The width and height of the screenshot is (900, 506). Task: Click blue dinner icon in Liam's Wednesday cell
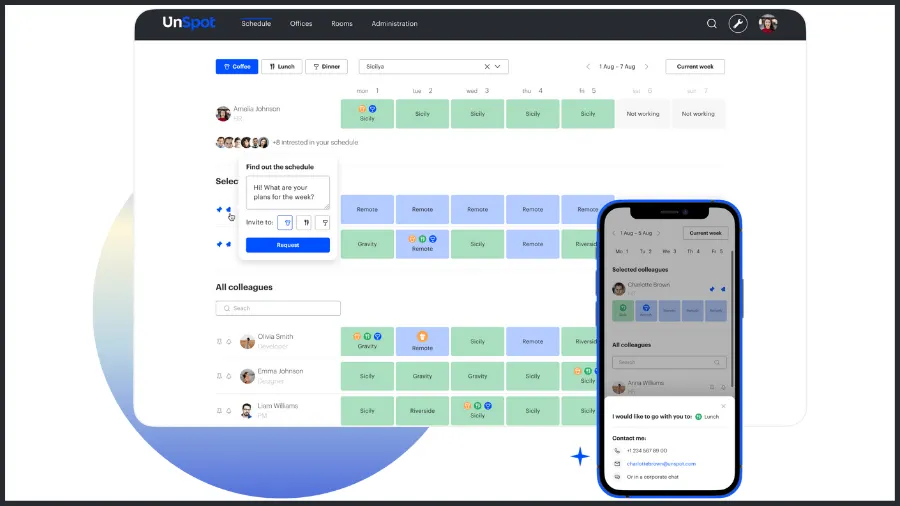tap(488, 406)
